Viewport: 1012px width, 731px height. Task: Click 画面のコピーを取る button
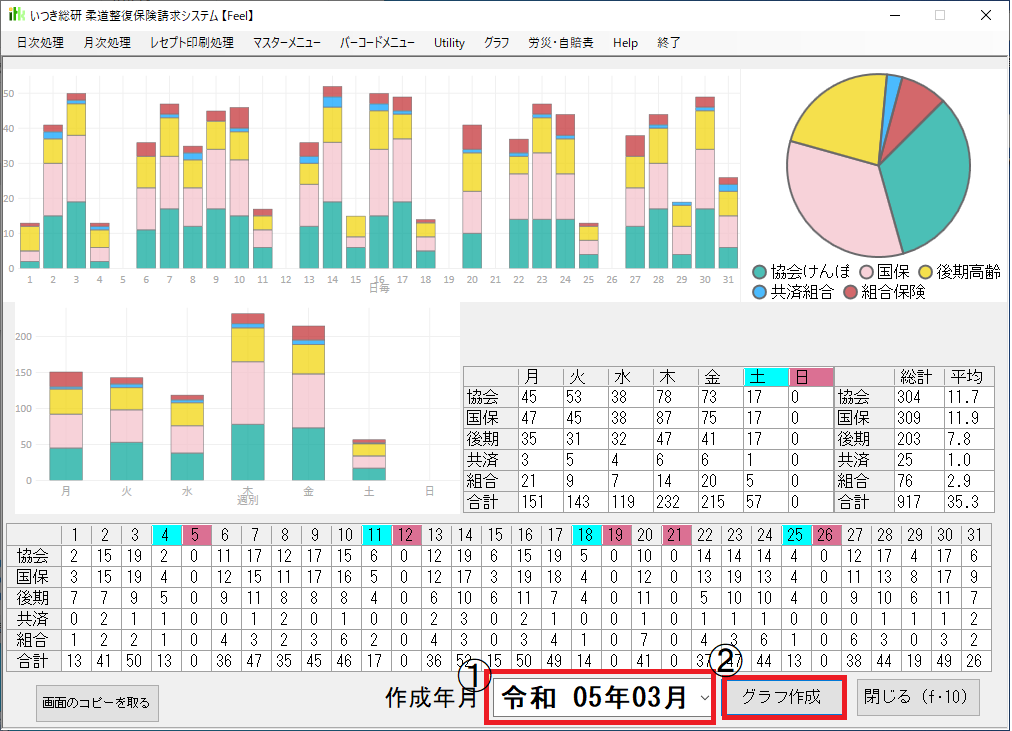(97, 703)
